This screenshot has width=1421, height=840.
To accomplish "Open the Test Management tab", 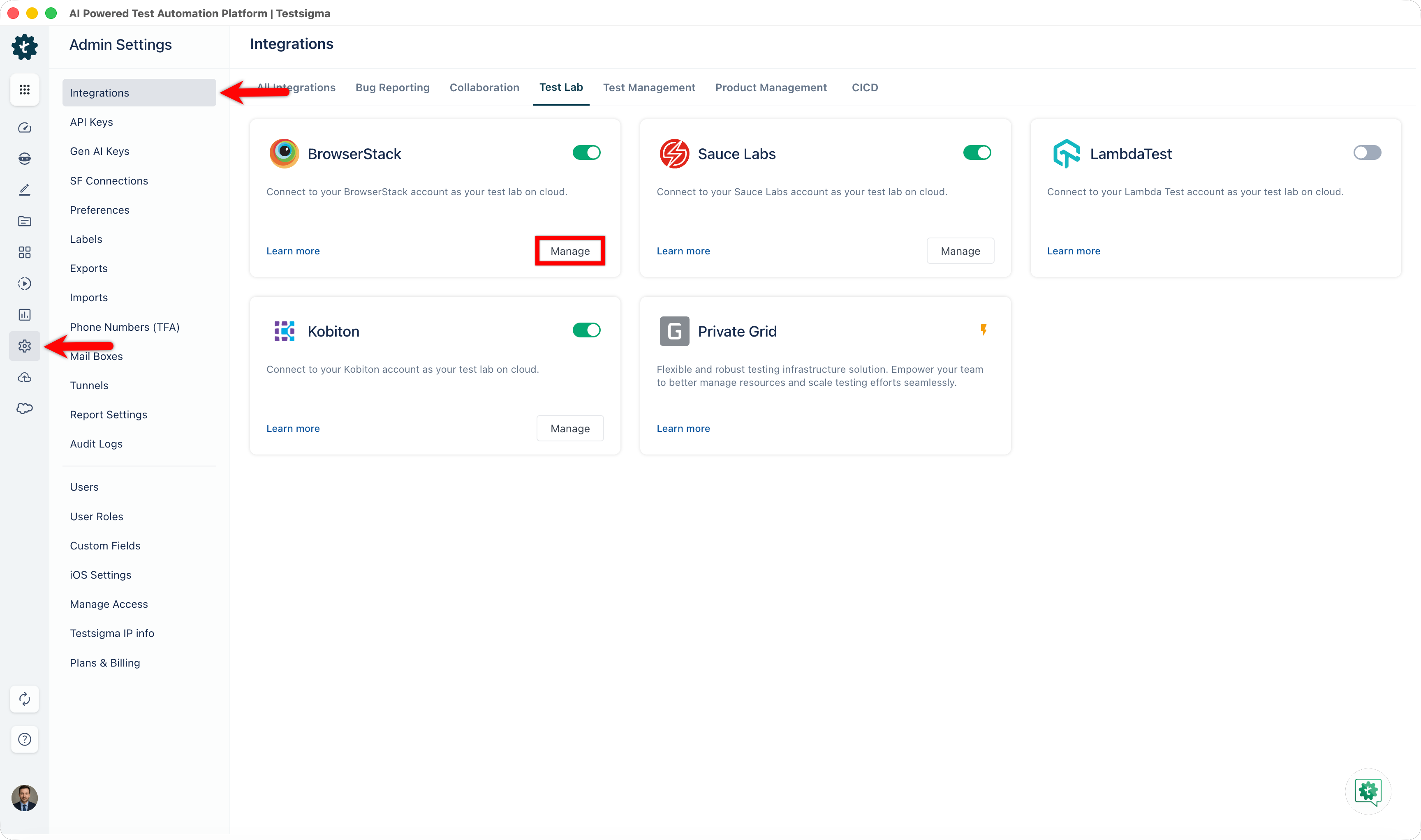I will point(649,88).
